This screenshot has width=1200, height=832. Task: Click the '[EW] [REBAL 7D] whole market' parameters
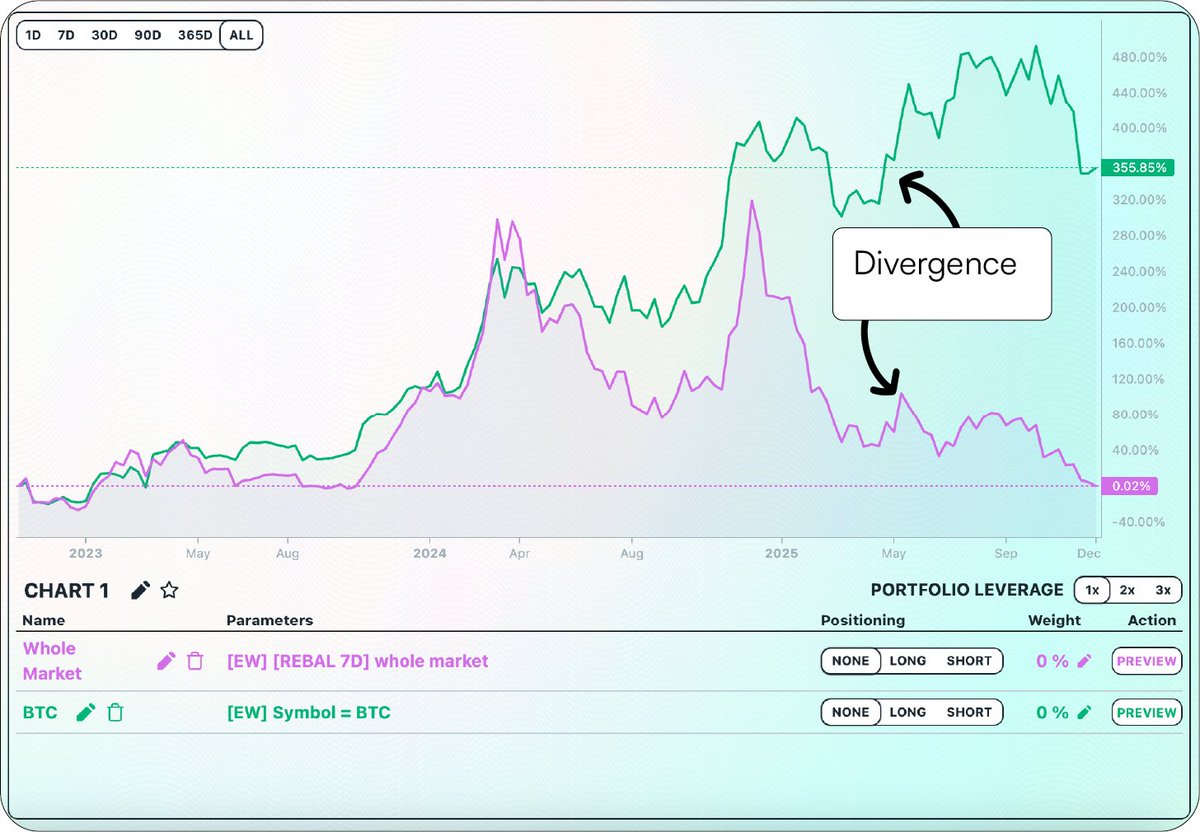click(358, 661)
